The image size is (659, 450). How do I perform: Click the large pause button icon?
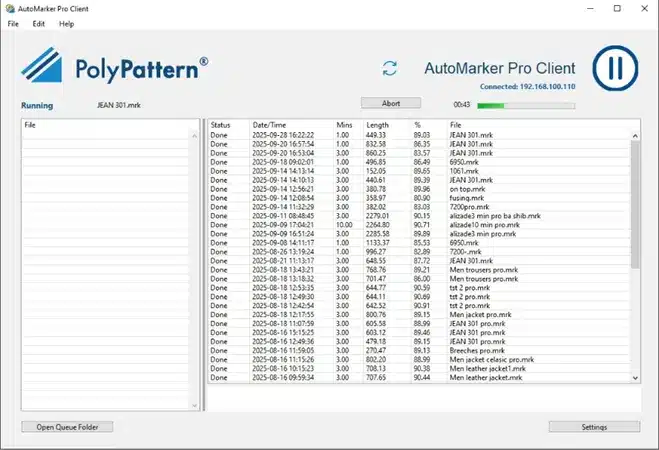pyautogui.click(x=615, y=68)
